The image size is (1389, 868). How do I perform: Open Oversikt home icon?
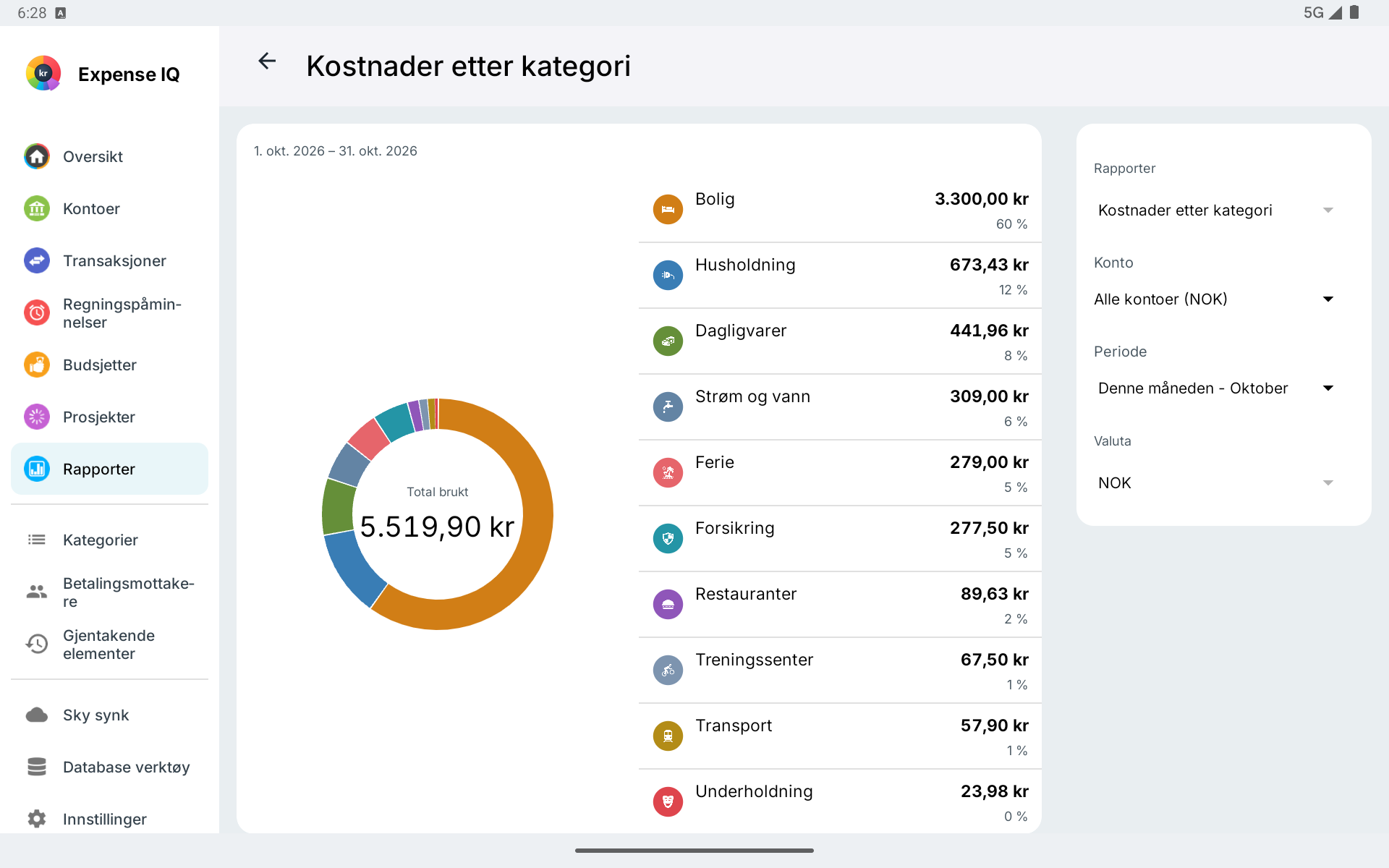pos(37,156)
